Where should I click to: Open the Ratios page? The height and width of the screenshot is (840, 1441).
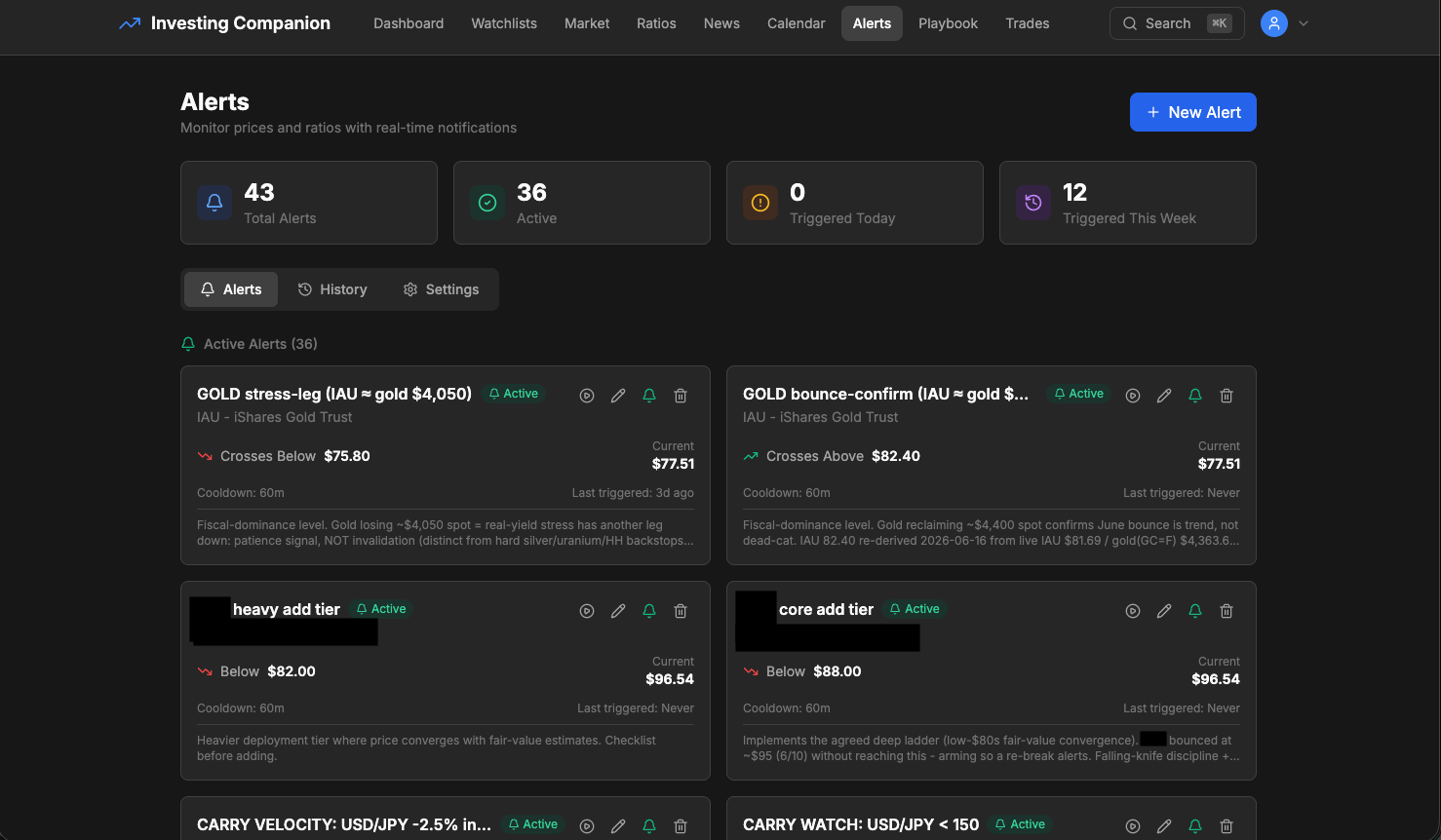coord(656,23)
